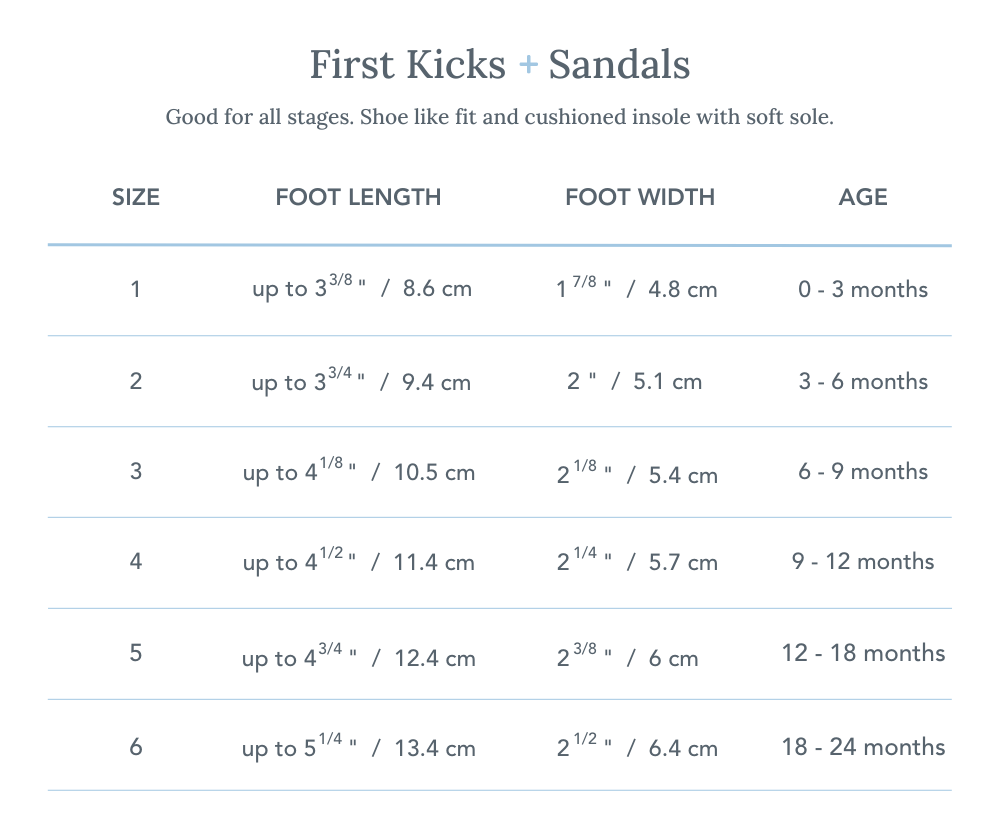
Task: Click the blue plus sign in title
Action: (528, 66)
